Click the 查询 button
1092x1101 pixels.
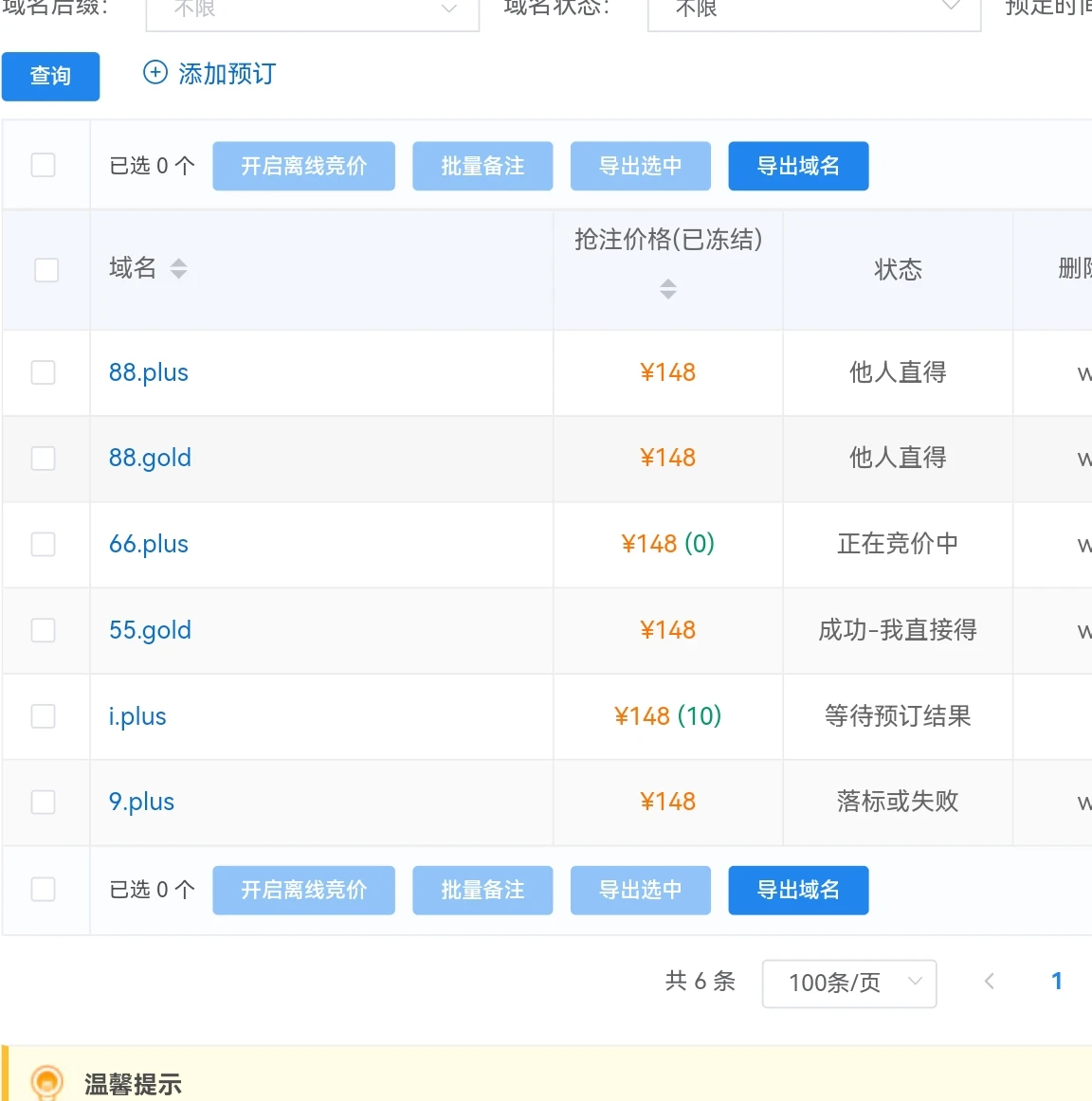(50, 76)
